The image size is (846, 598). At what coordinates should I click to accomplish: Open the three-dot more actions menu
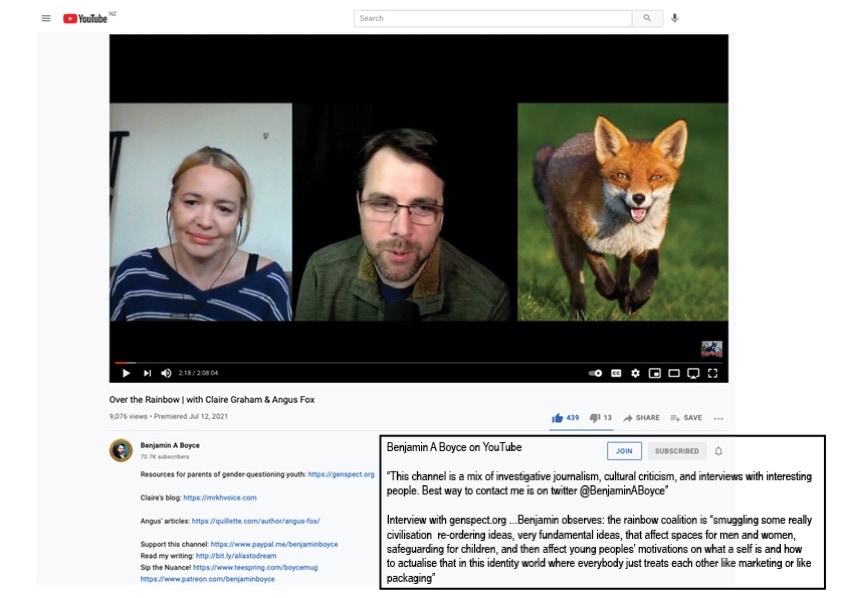tap(718, 418)
